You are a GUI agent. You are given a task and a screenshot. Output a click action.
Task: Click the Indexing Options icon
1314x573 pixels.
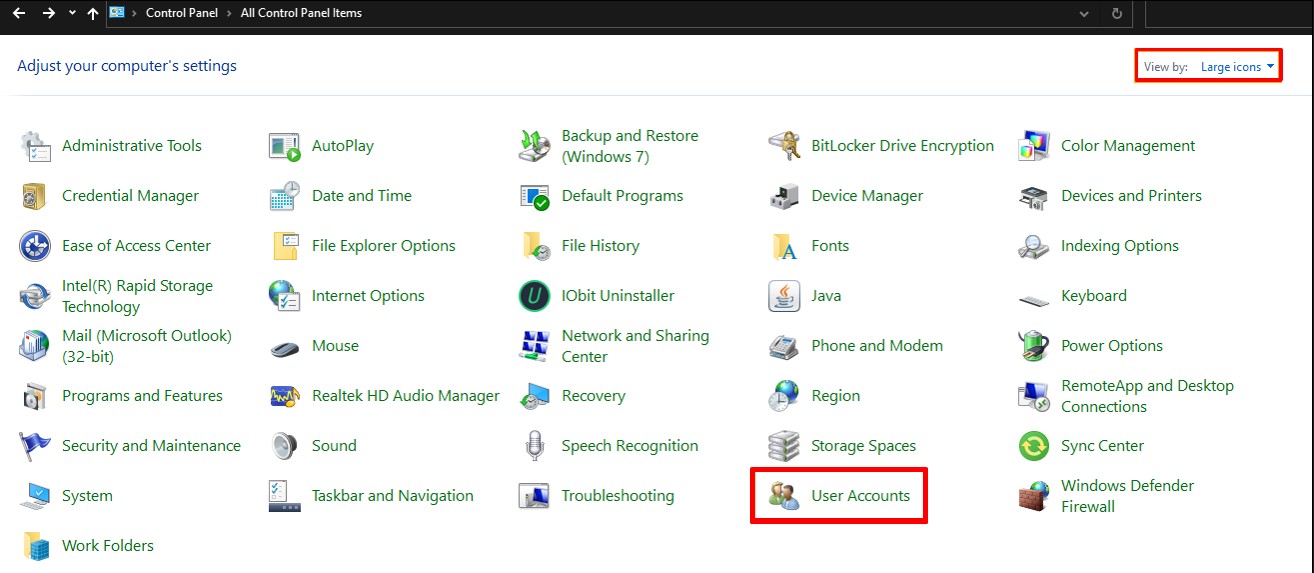coord(1034,246)
